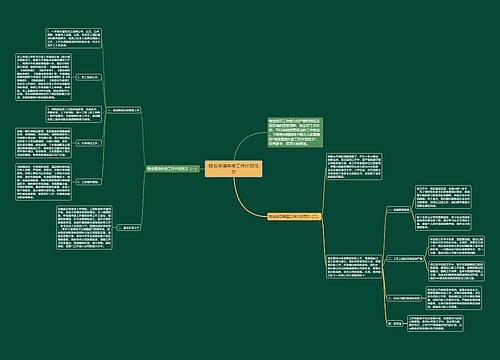Open the light green intro paragraph node
The width and height of the screenshot is (500, 360).
(295, 132)
